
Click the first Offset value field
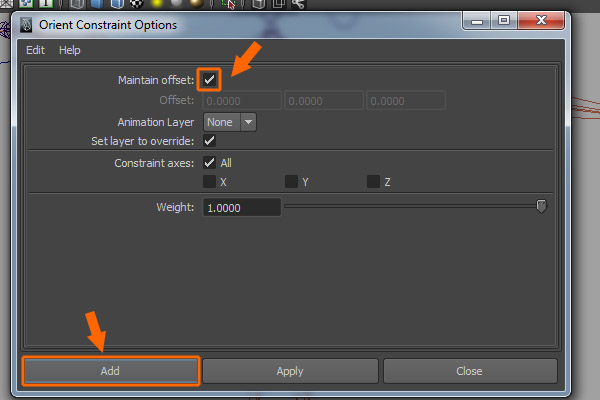coord(242,101)
